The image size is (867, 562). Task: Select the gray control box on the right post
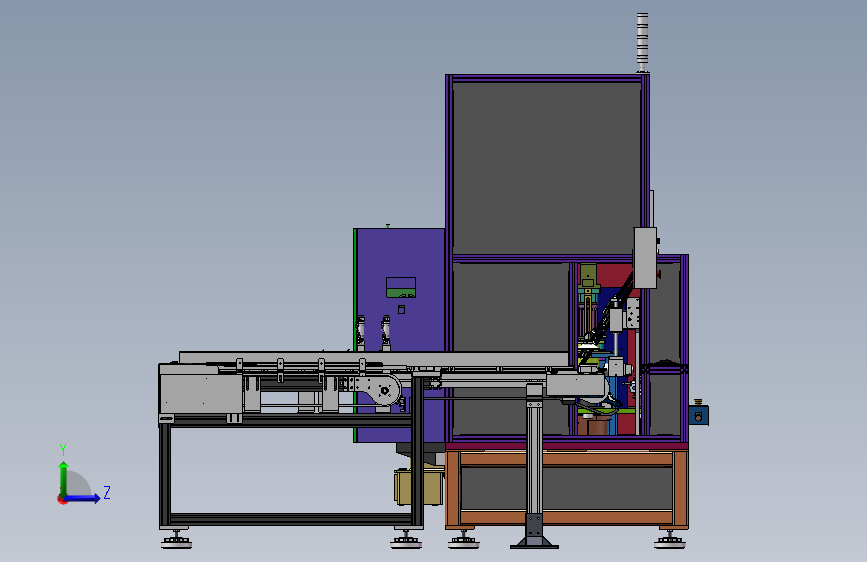click(x=645, y=258)
